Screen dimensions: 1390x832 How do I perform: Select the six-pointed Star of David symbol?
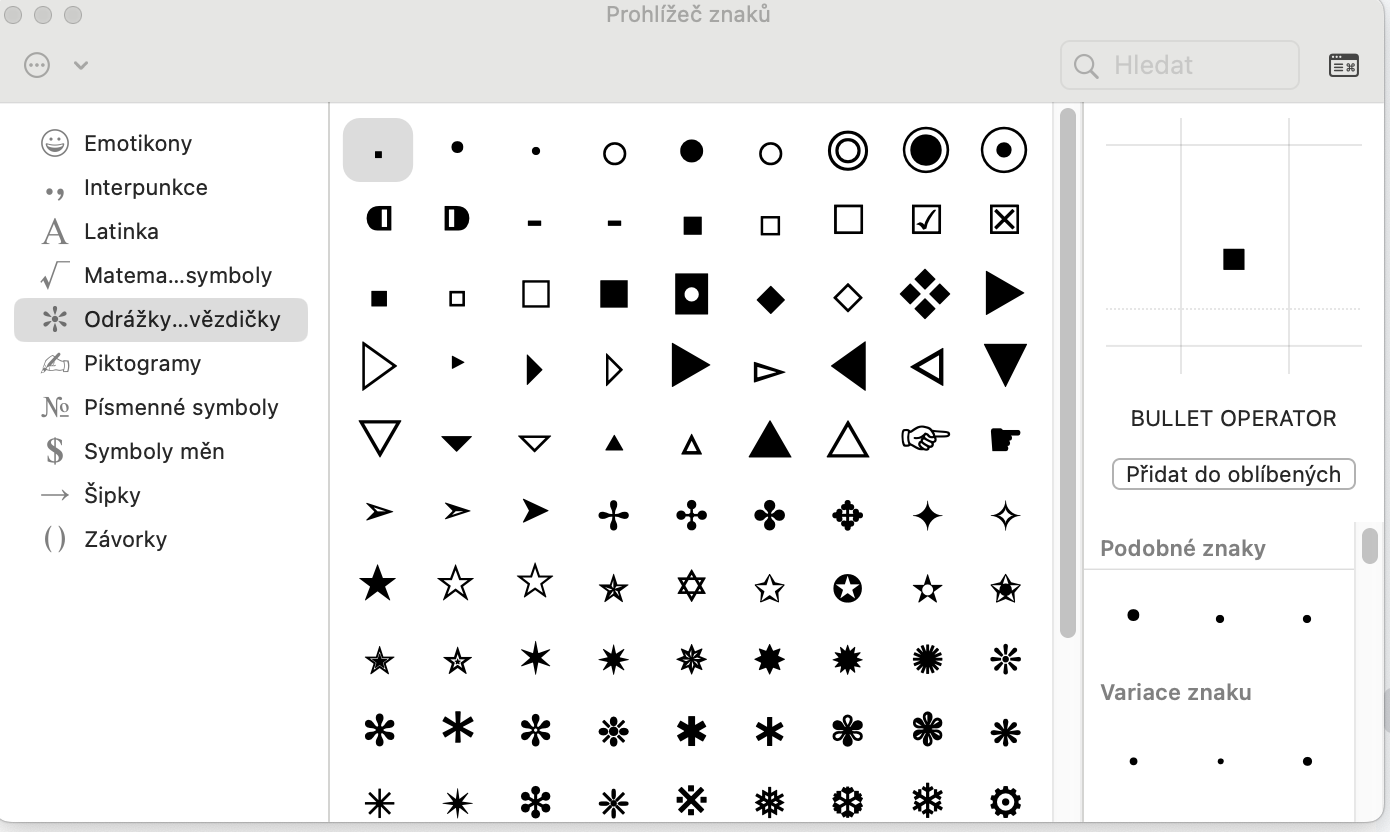pos(691,586)
